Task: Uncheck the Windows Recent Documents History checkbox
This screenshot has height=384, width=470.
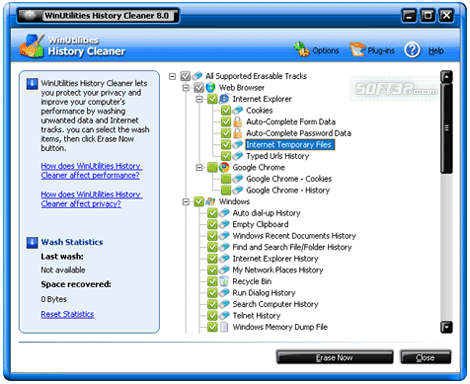Action: [212, 236]
